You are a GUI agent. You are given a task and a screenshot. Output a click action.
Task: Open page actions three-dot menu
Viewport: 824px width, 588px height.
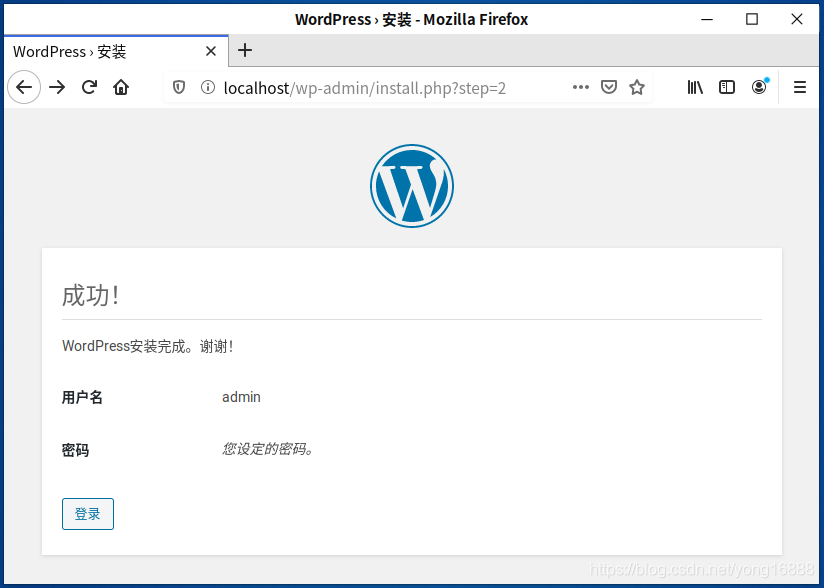click(x=581, y=87)
